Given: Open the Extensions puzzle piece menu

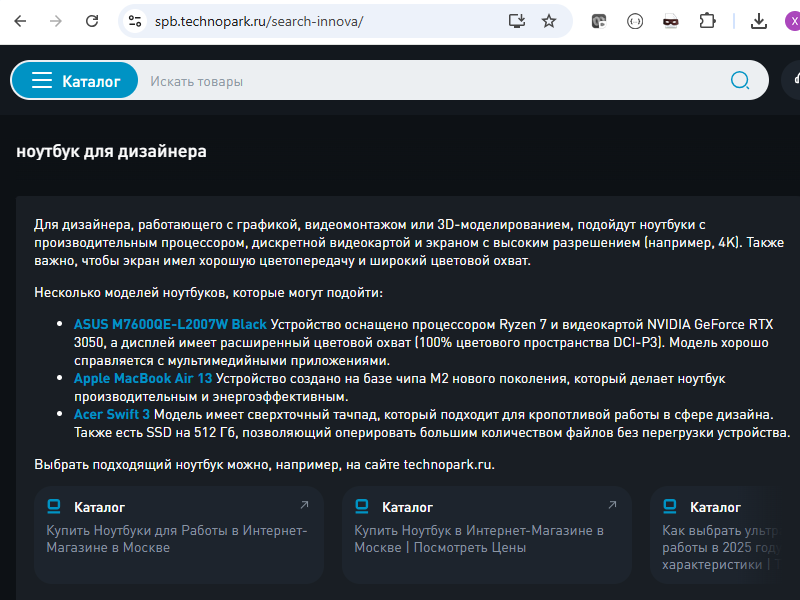Looking at the screenshot, I should click(x=707, y=21).
